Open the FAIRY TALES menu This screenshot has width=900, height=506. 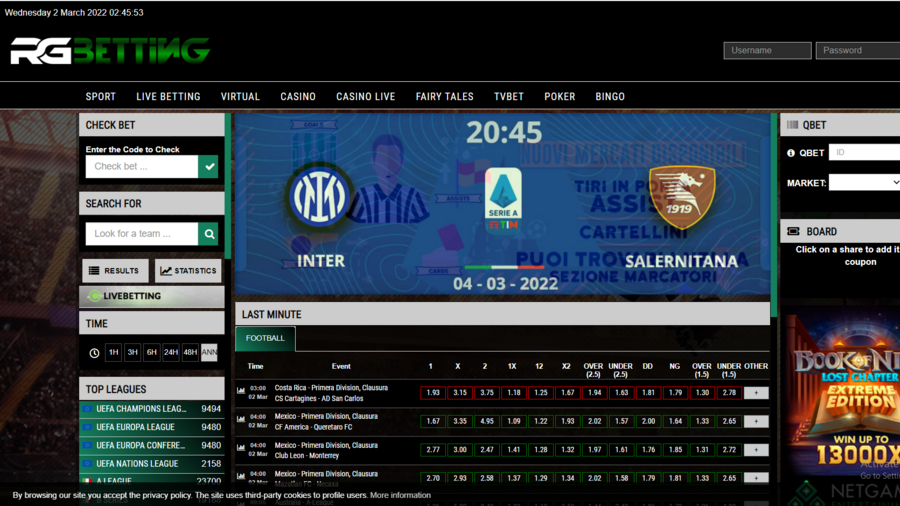(x=445, y=97)
